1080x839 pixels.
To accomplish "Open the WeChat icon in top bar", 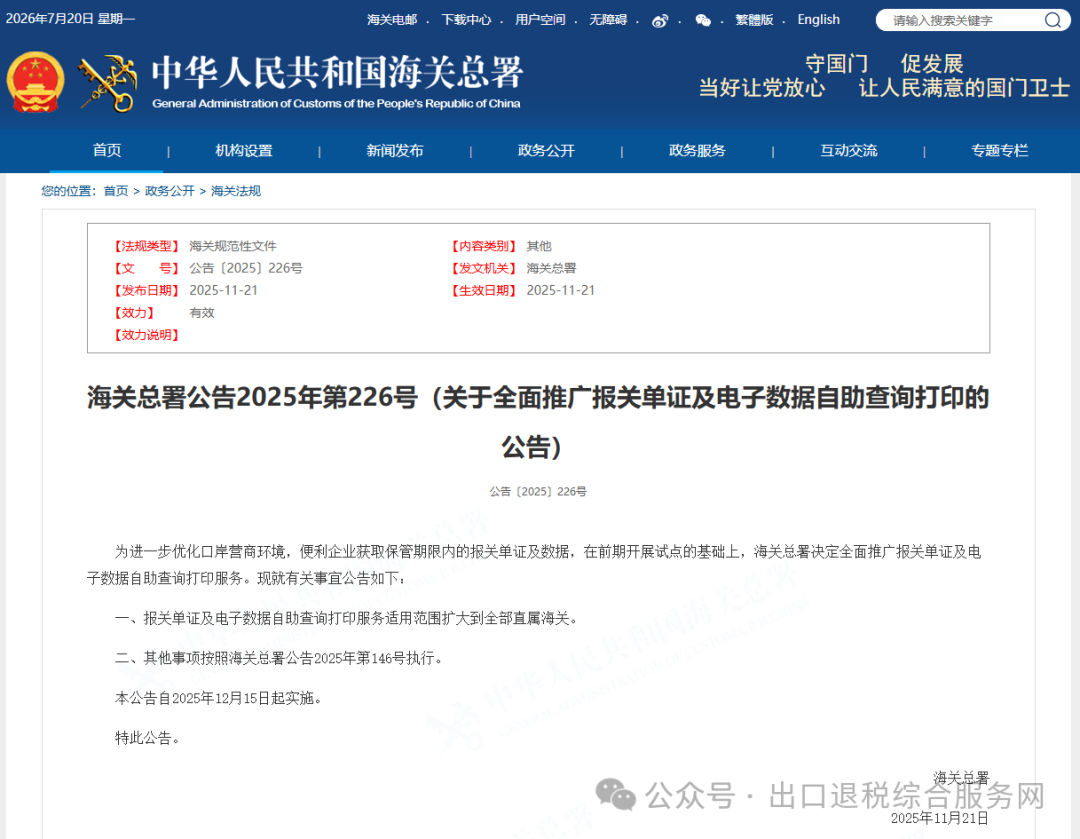I will (x=703, y=20).
